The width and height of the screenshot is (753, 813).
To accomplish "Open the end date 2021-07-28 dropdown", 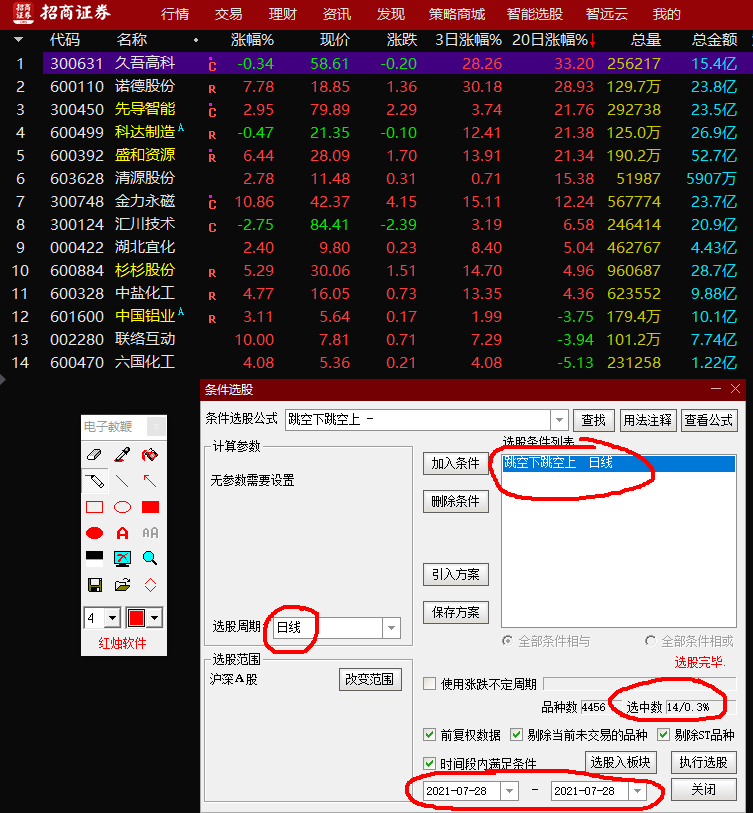I will pyautogui.click(x=637, y=791).
